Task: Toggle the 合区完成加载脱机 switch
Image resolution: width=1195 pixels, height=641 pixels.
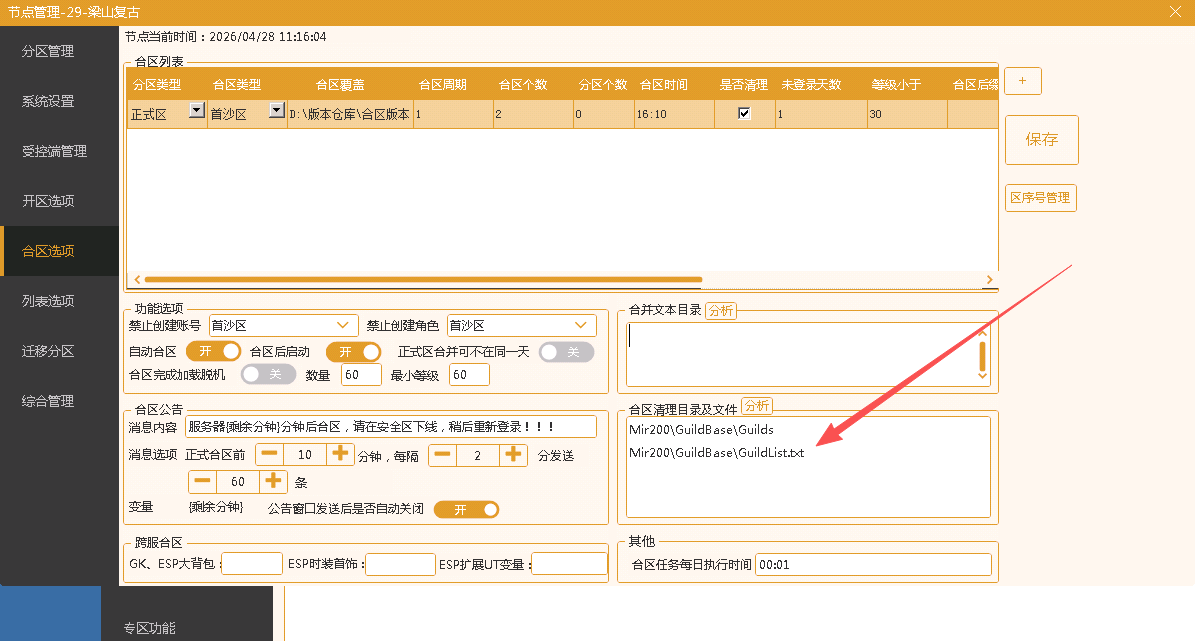Action: 268,374
